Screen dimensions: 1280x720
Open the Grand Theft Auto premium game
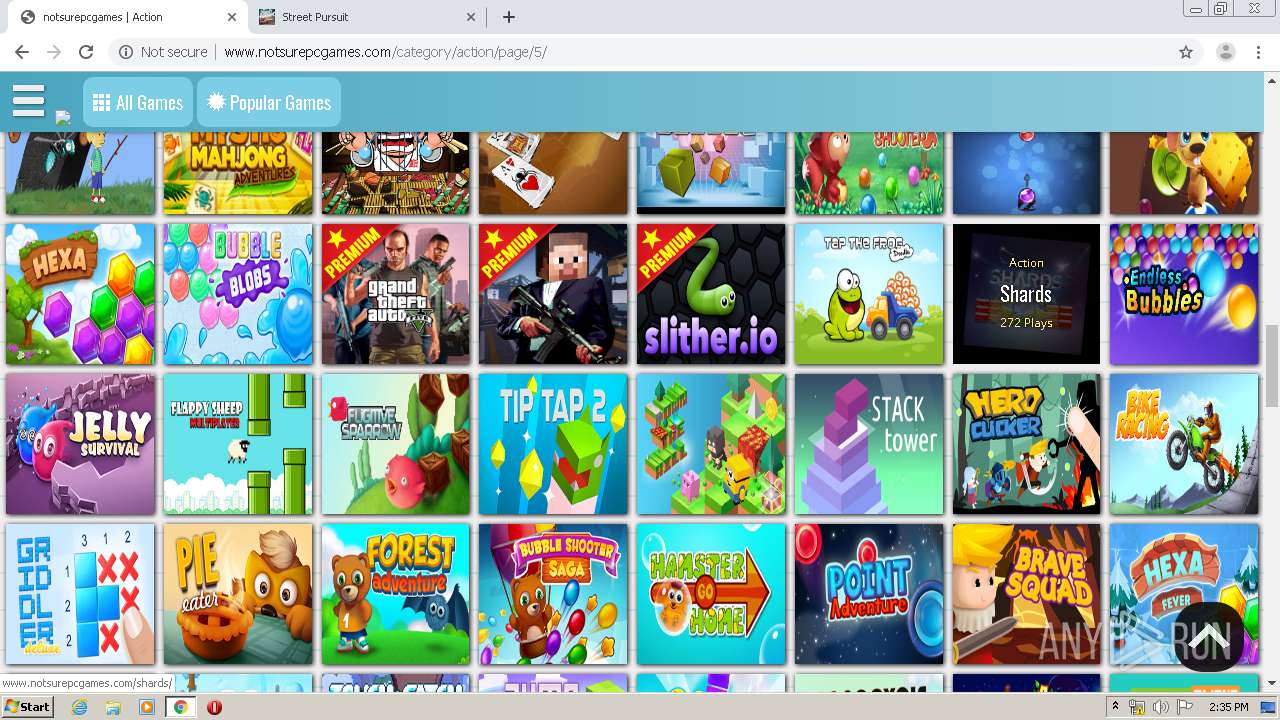(x=396, y=294)
